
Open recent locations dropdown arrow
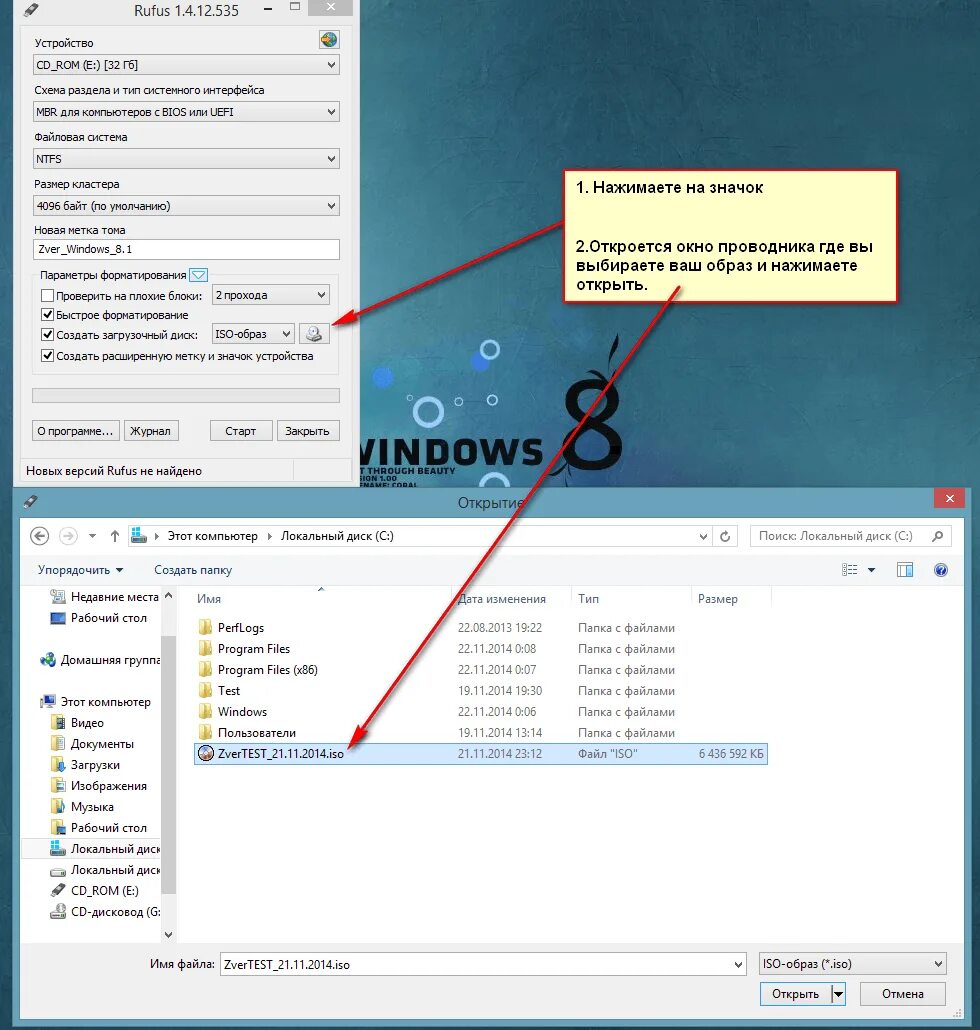point(93,536)
